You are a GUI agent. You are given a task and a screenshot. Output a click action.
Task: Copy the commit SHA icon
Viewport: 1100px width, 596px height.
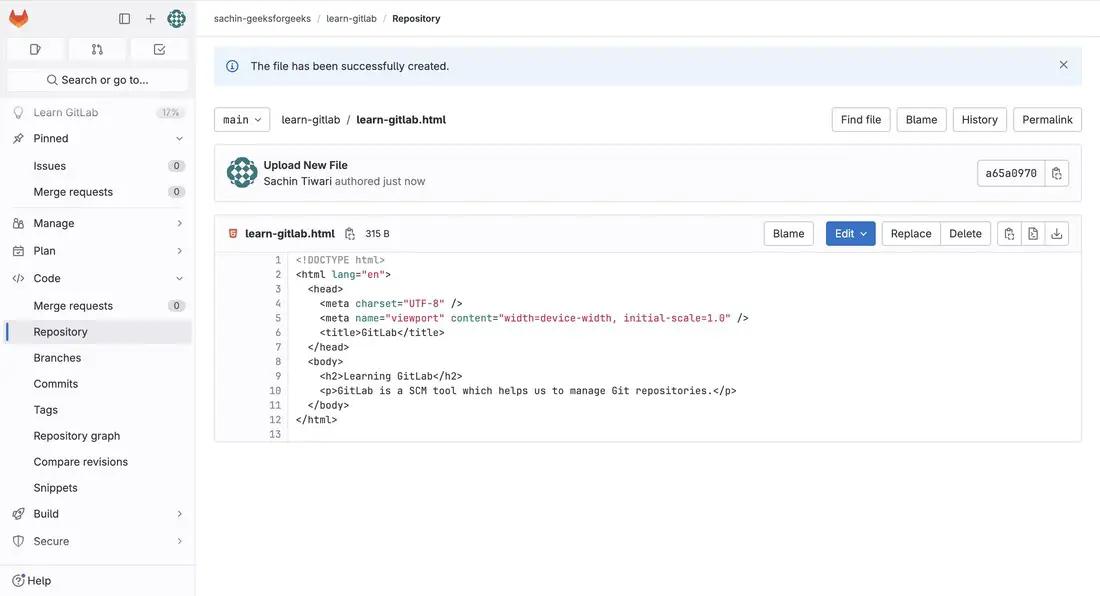click(x=1057, y=173)
